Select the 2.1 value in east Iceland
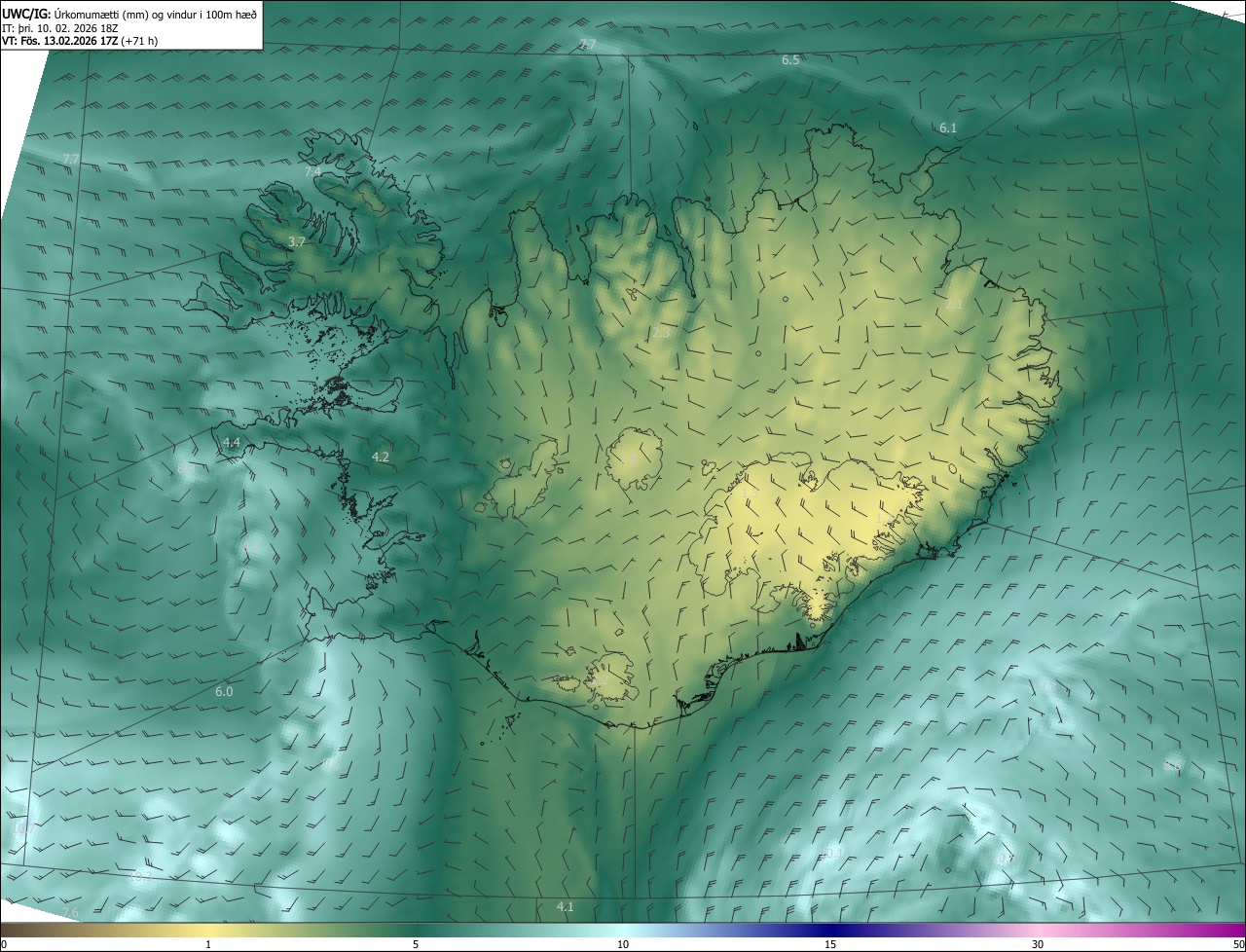This screenshot has width=1246, height=952. click(x=954, y=305)
